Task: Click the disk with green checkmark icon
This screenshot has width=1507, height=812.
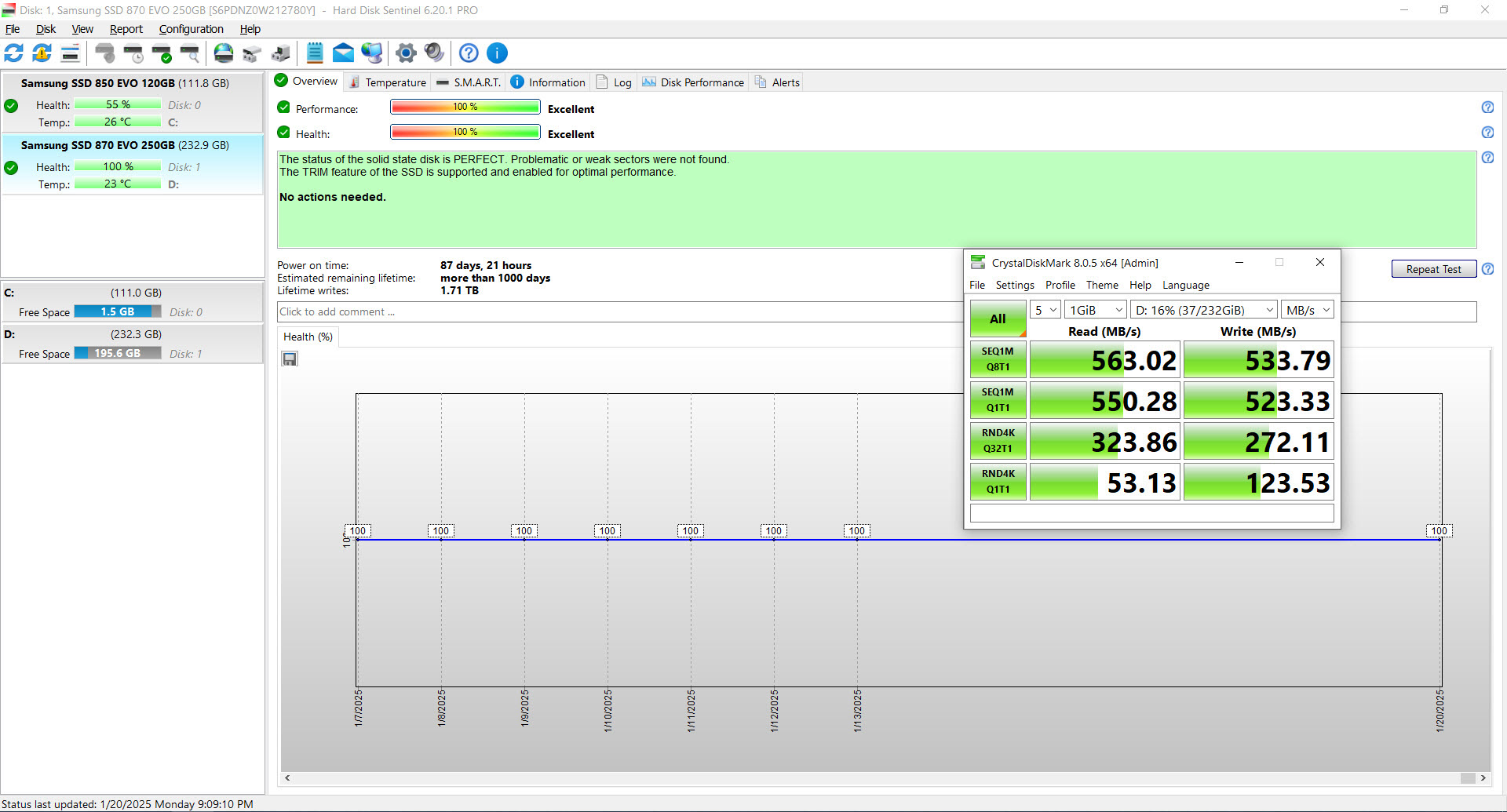Action: click(x=162, y=53)
